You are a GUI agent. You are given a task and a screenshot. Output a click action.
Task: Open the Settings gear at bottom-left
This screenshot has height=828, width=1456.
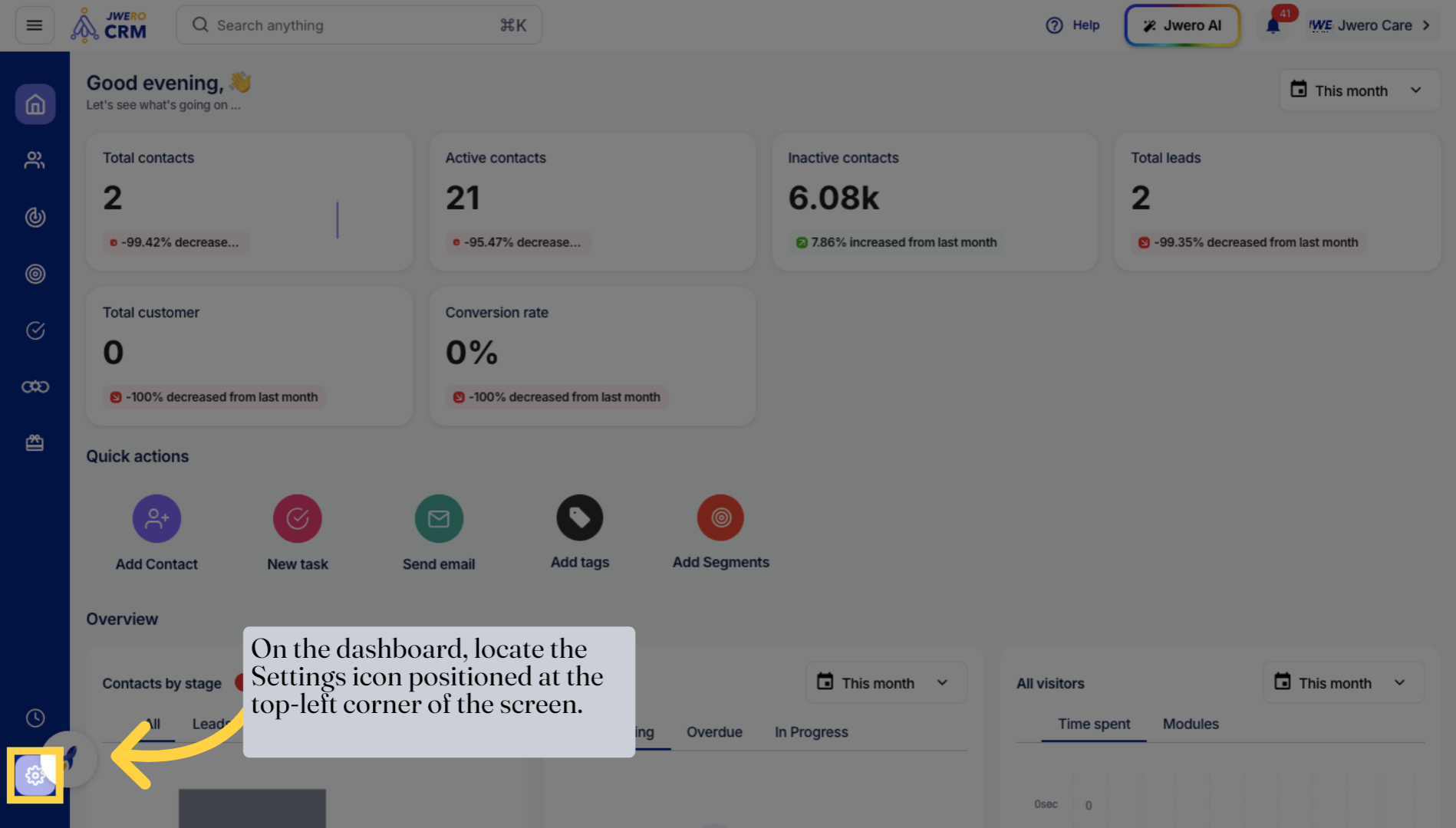[x=34, y=775]
